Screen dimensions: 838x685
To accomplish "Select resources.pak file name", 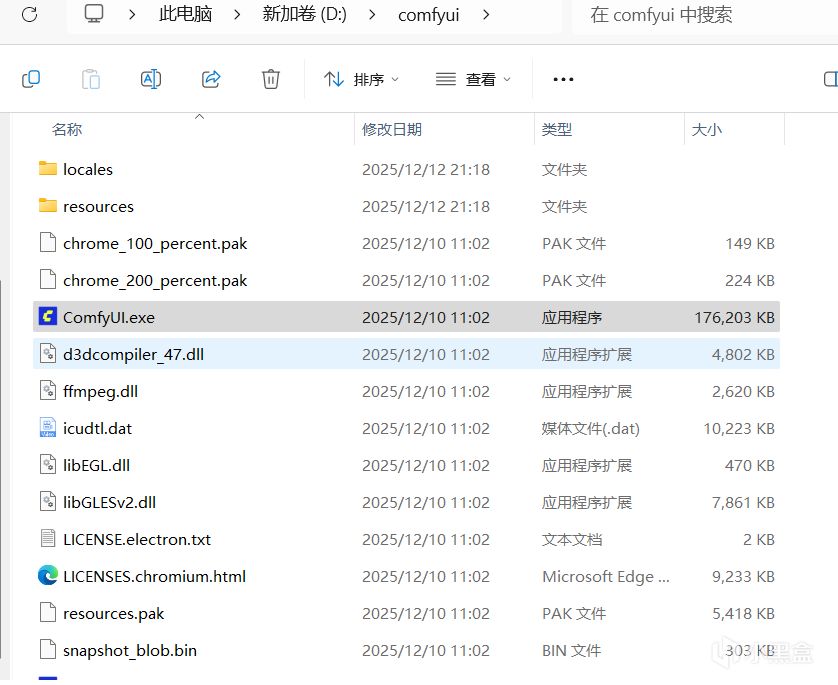I will pyautogui.click(x=113, y=613).
